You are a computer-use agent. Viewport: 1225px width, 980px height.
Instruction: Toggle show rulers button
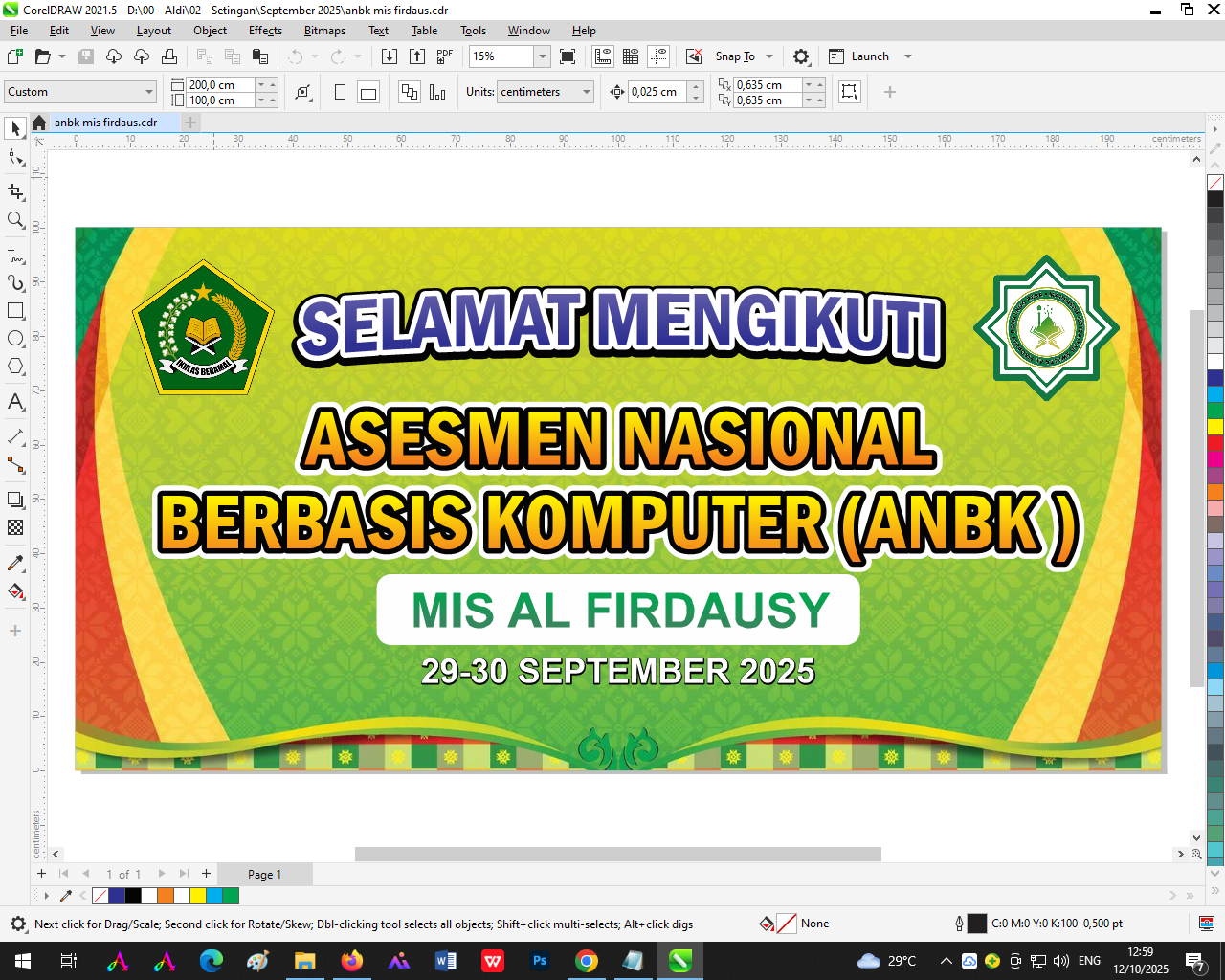603,56
